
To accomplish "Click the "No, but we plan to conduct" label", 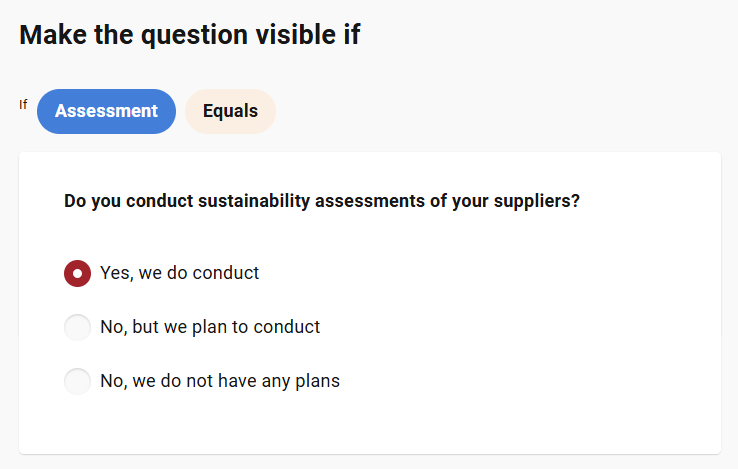I will tap(210, 327).
